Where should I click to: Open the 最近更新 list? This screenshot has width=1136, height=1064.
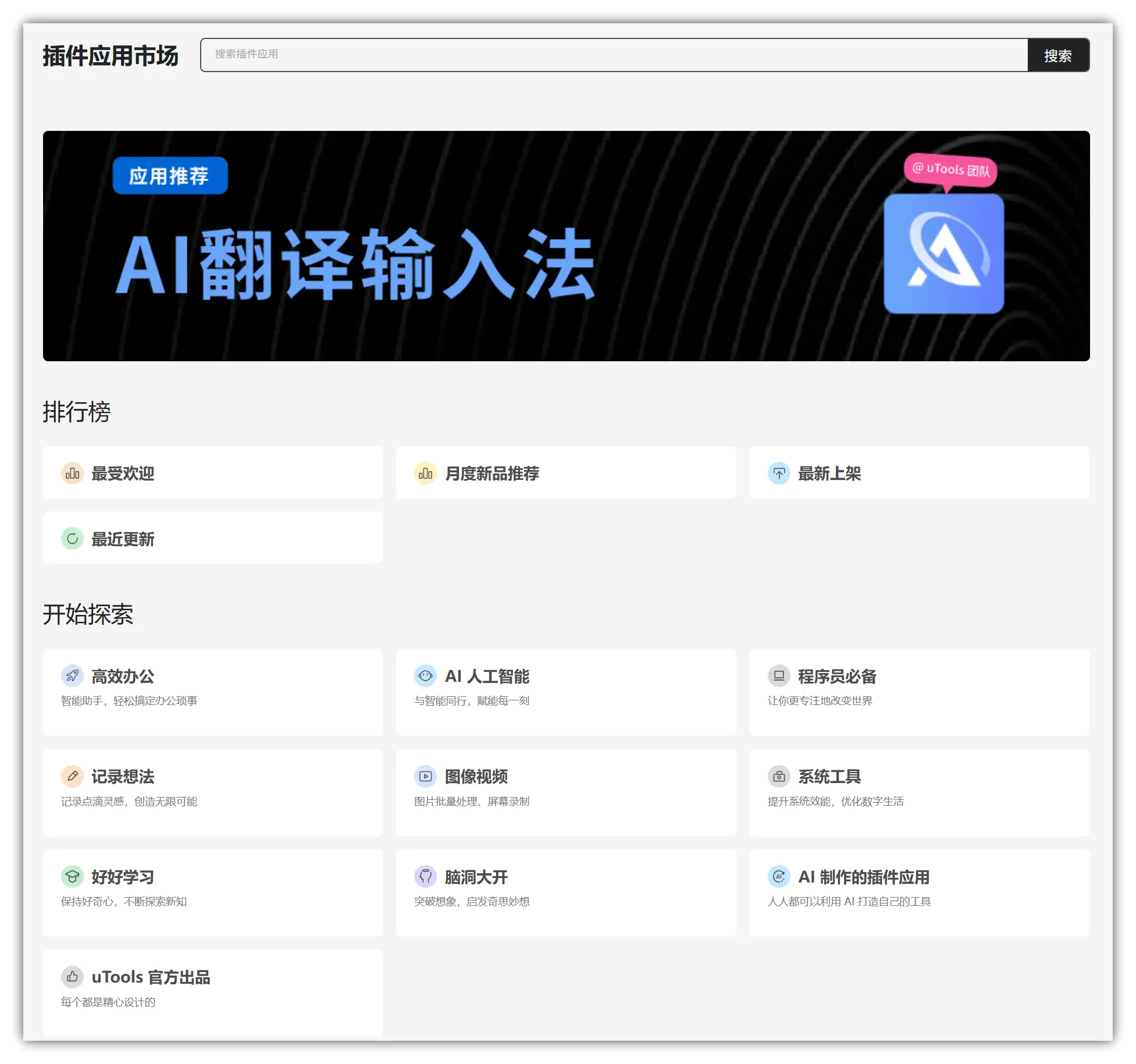tap(213, 538)
